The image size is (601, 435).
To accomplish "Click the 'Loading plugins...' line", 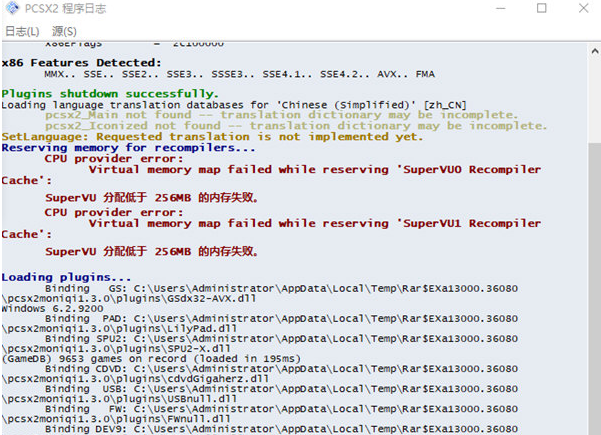I will coord(66,277).
